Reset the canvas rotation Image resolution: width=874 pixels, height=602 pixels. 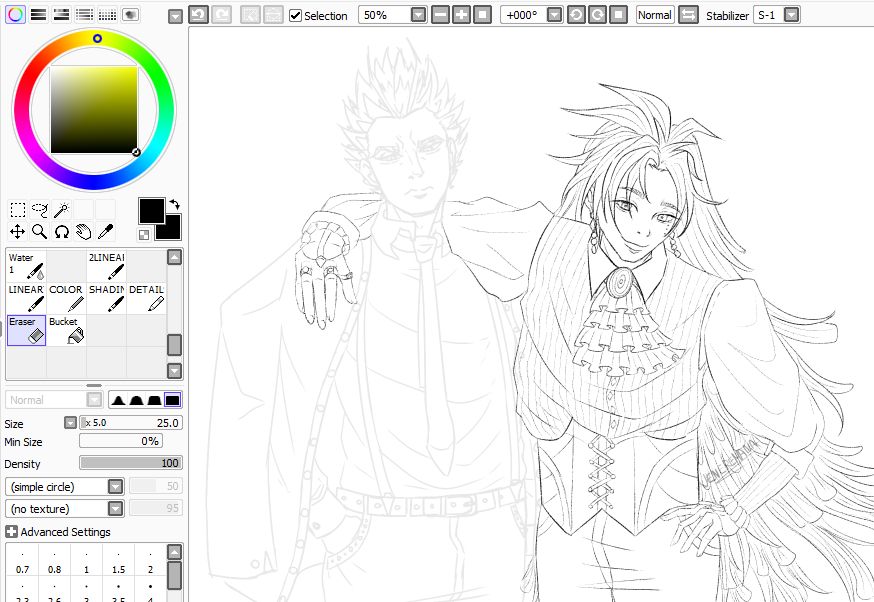(x=618, y=15)
